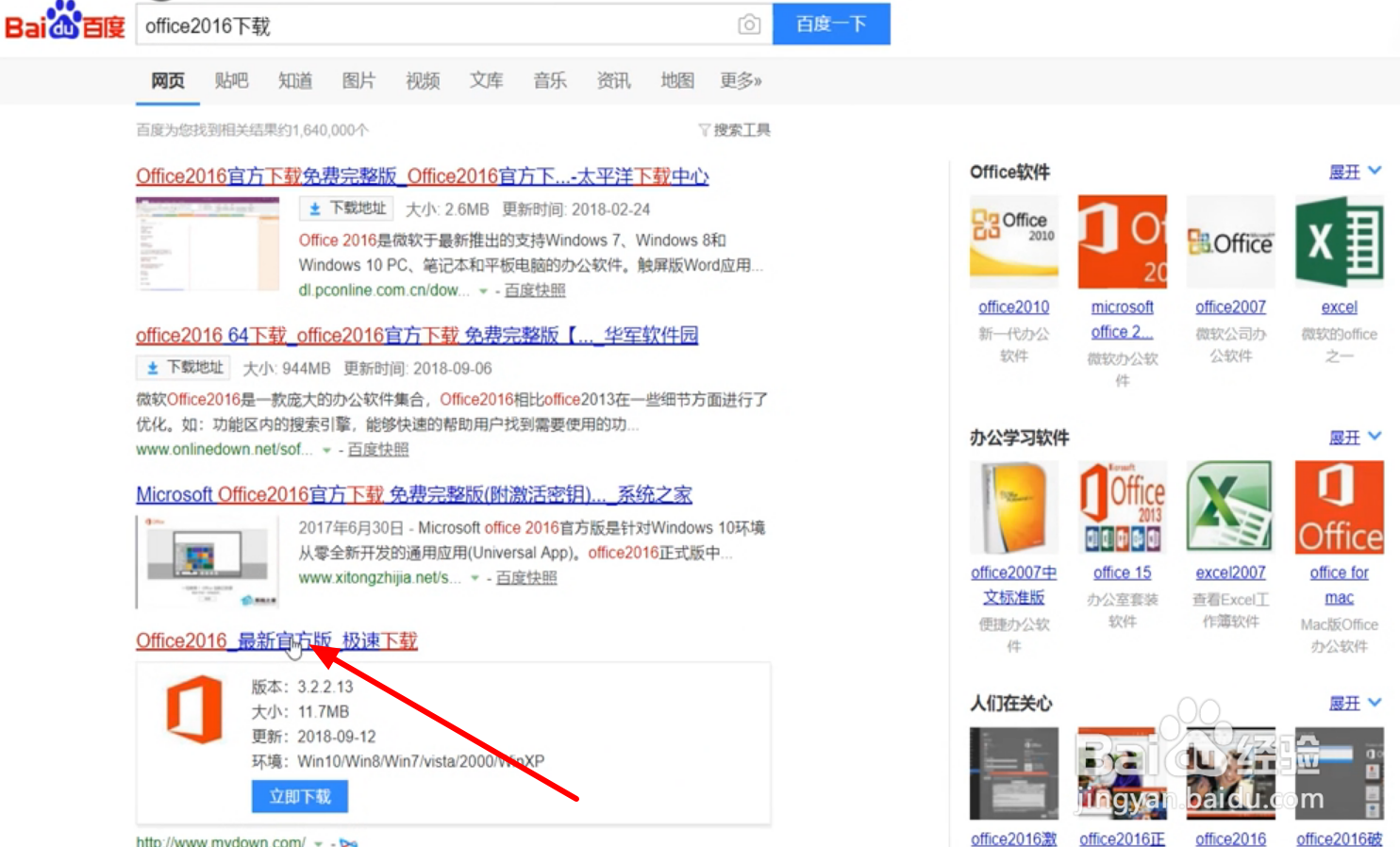
Task: Expand dropdown arrow beside www.onlinedown.net
Action: [326, 451]
